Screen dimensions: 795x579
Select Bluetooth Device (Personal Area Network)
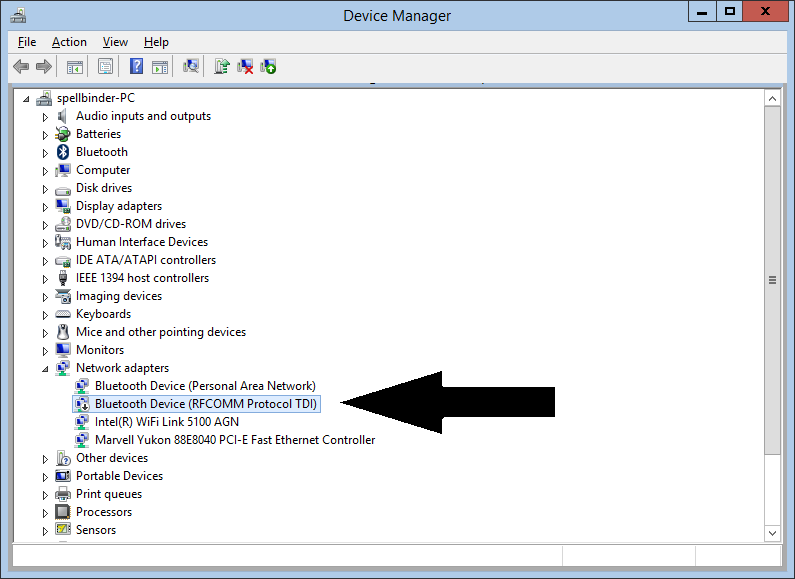click(204, 386)
